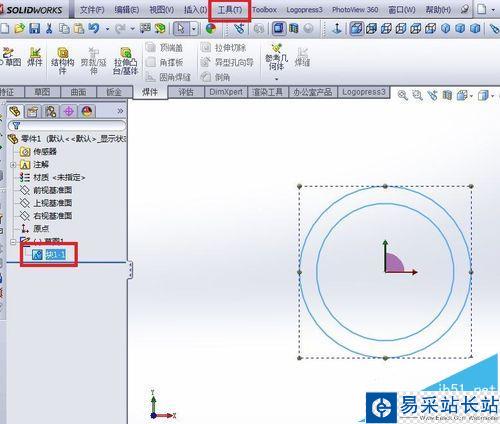Click the Redo arrow icon
Screen dimensions: 500x424
click(120, 29)
